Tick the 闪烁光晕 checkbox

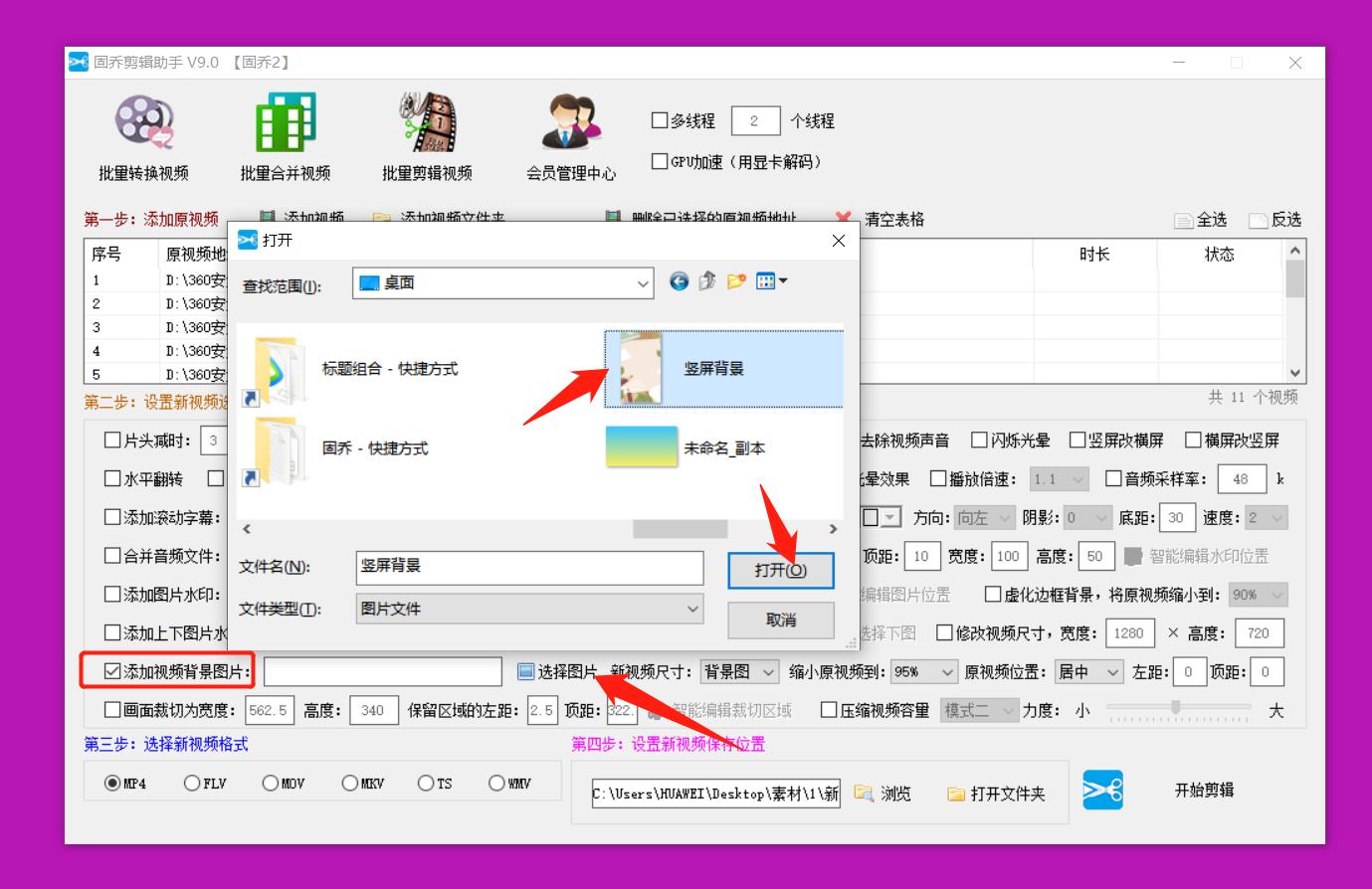point(980,440)
